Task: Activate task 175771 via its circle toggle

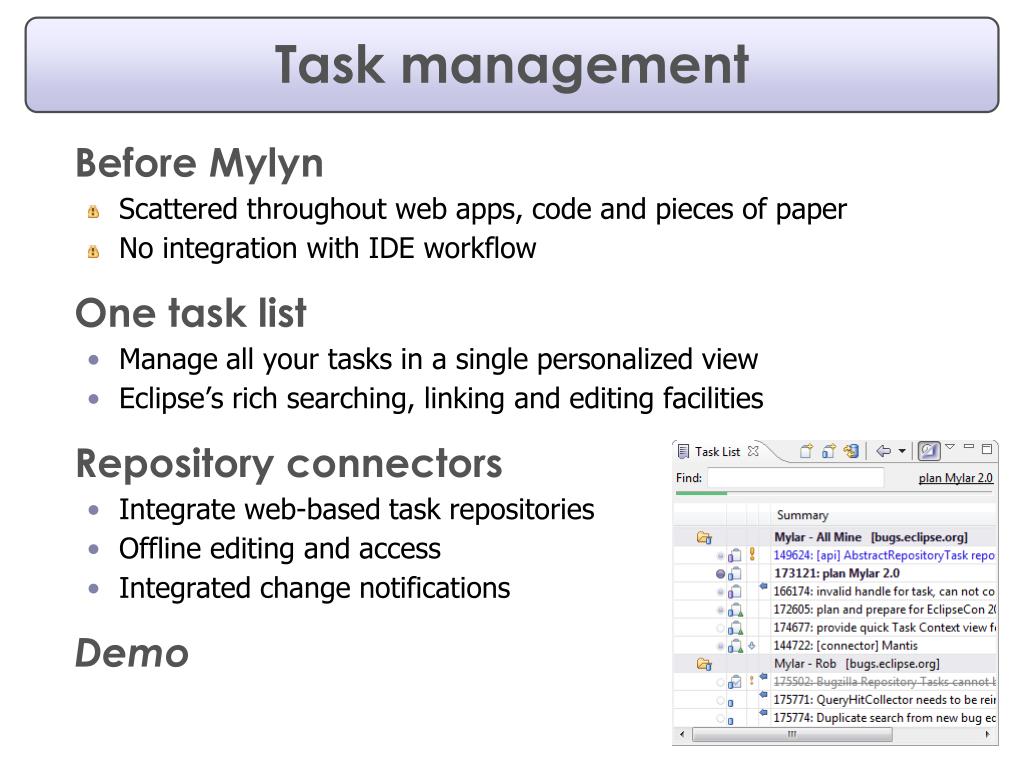Action: click(x=720, y=701)
